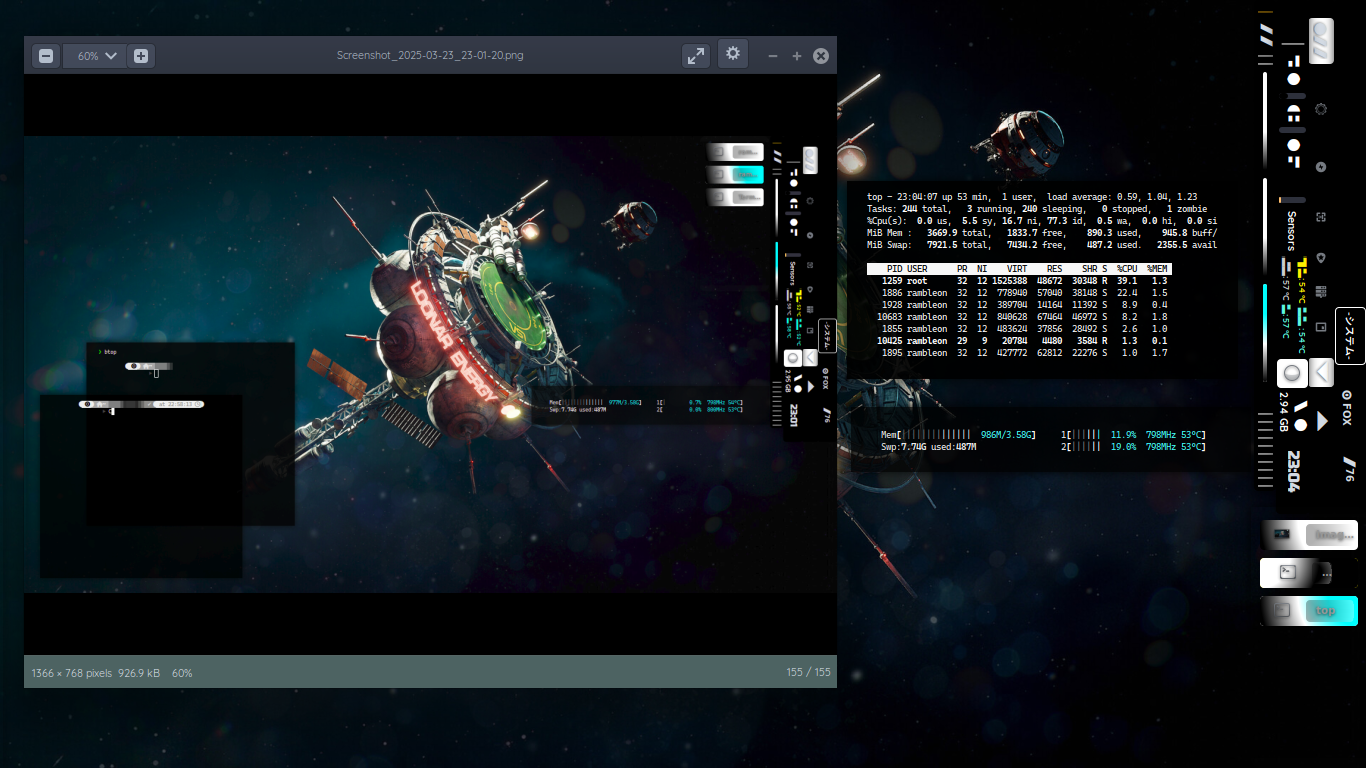Open the 60% zoom level dropdown
This screenshot has height=768, width=1366.
click(94, 55)
